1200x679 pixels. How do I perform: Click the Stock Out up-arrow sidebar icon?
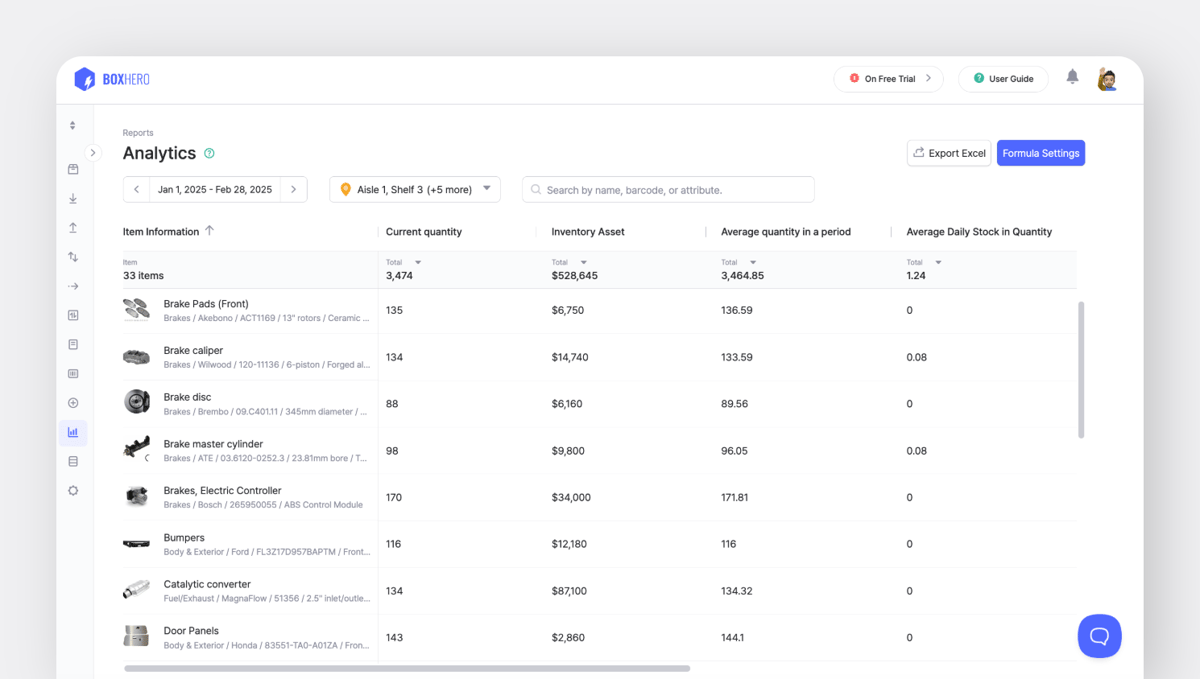tap(73, 228)
